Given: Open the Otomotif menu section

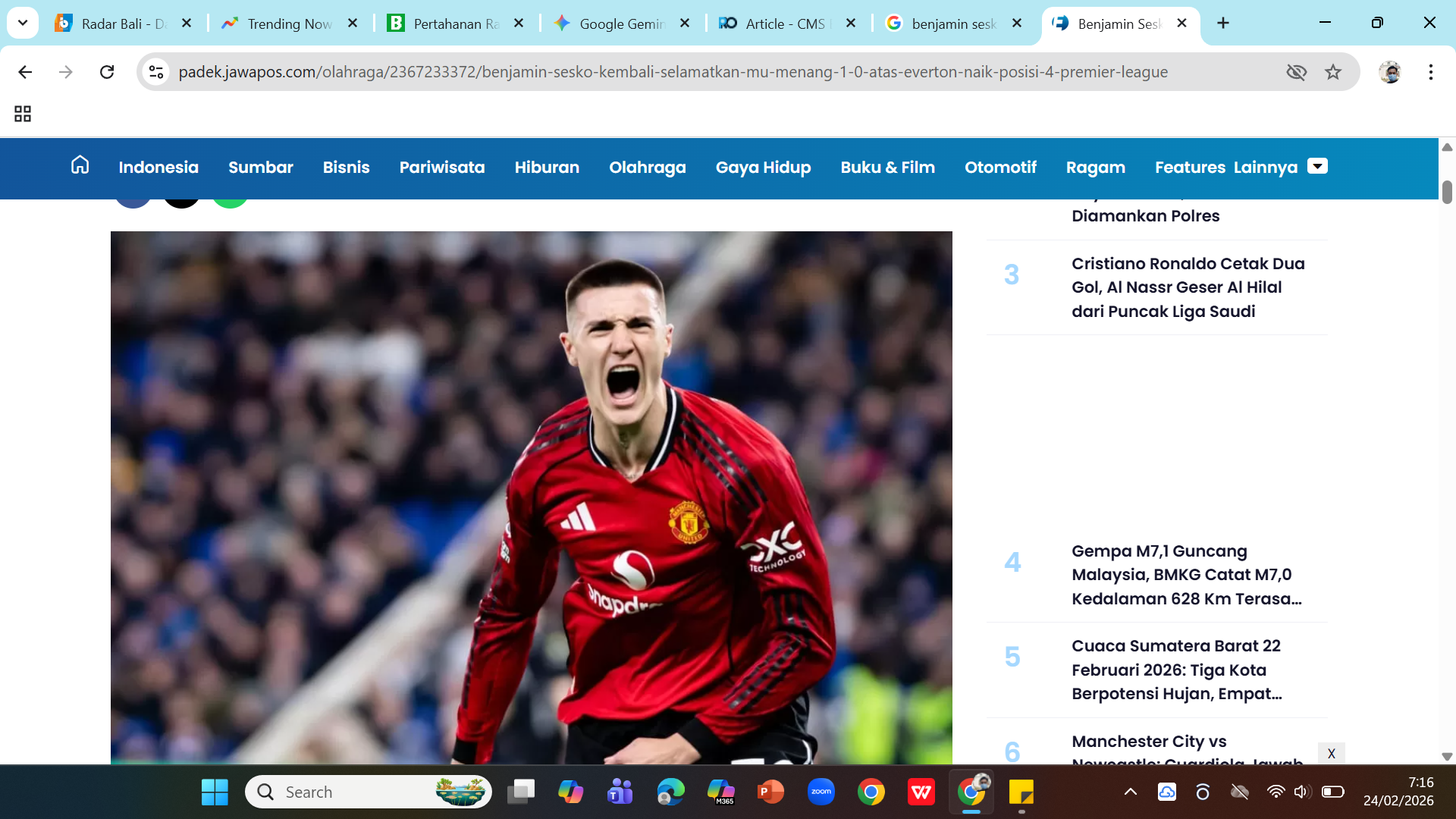Looking at the screenshot, I should pos(1000,168).
